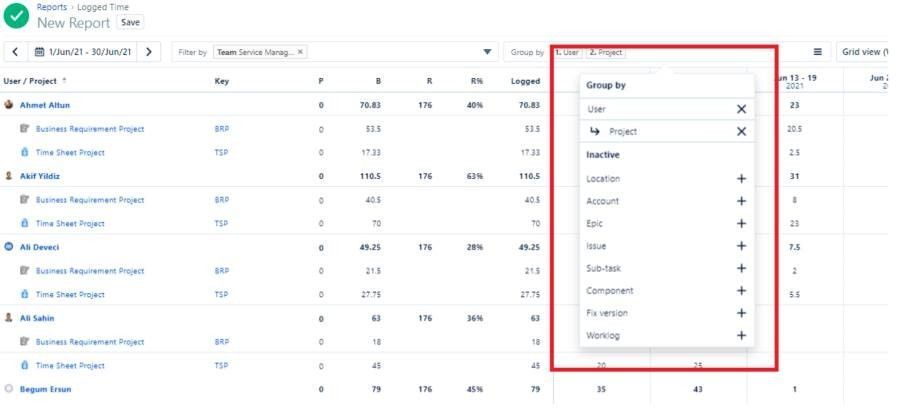904x411 pixels.
Task: Add Fix version grouping with plus icon
Action: (741, 313)
